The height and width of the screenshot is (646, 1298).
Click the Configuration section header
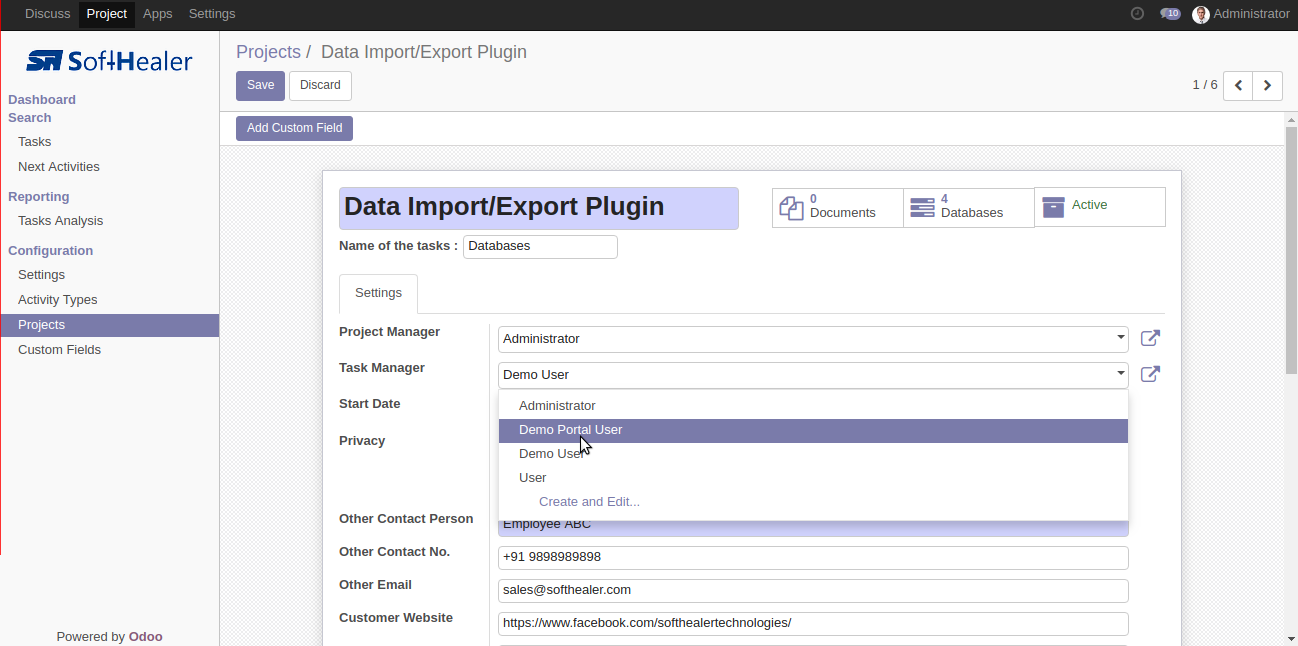[51, 251]
